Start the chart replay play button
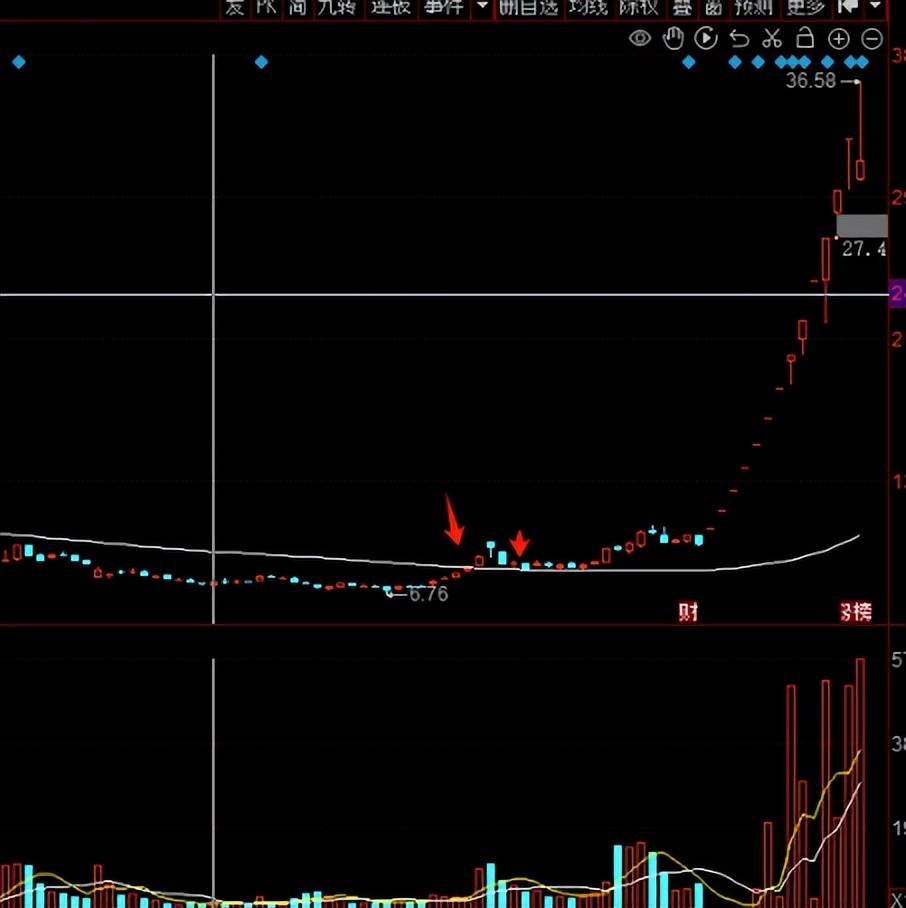This screenshot has width=906, height=908. click(706, 39)
